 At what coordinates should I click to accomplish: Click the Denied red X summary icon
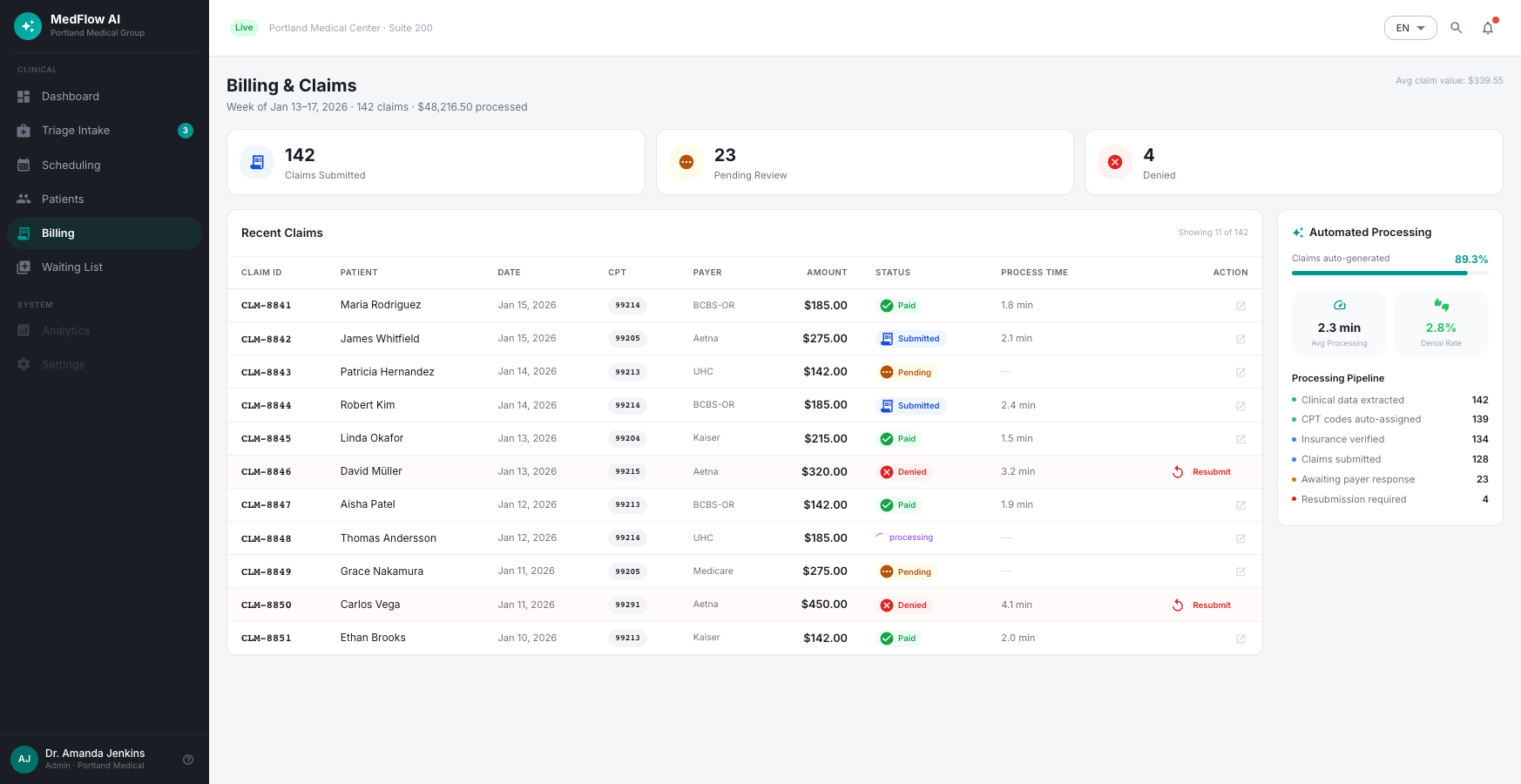(x=1115, y=162)
